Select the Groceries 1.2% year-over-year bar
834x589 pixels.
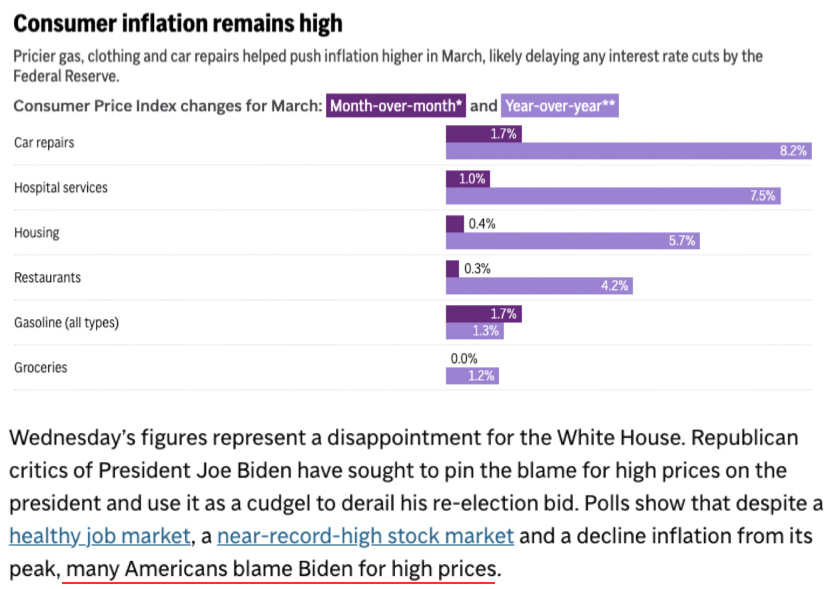(x=471, y=376)
